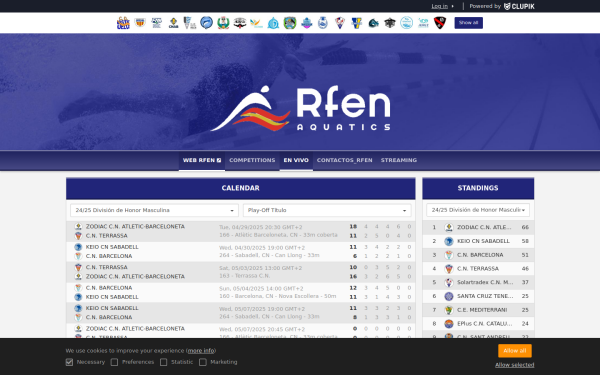Click the Allow selected link
The image size is (600, 375).
coord(515,365)
